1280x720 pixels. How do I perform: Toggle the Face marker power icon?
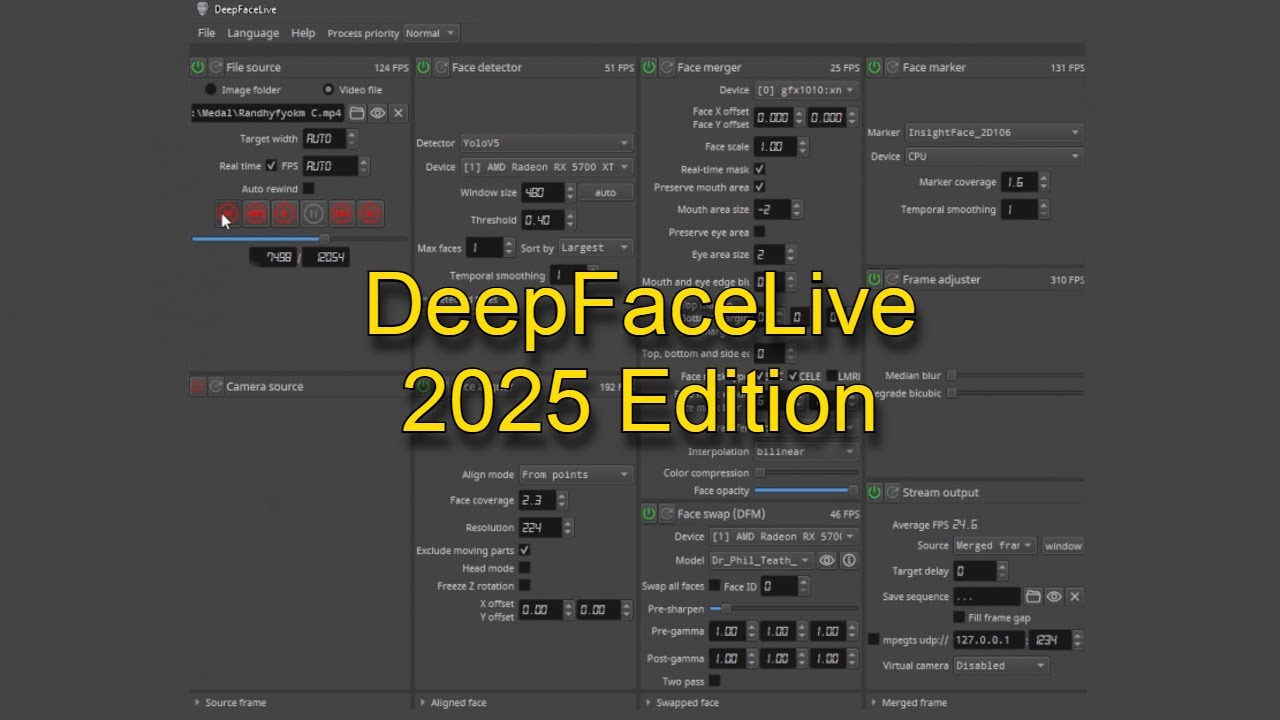pos(874,67)
